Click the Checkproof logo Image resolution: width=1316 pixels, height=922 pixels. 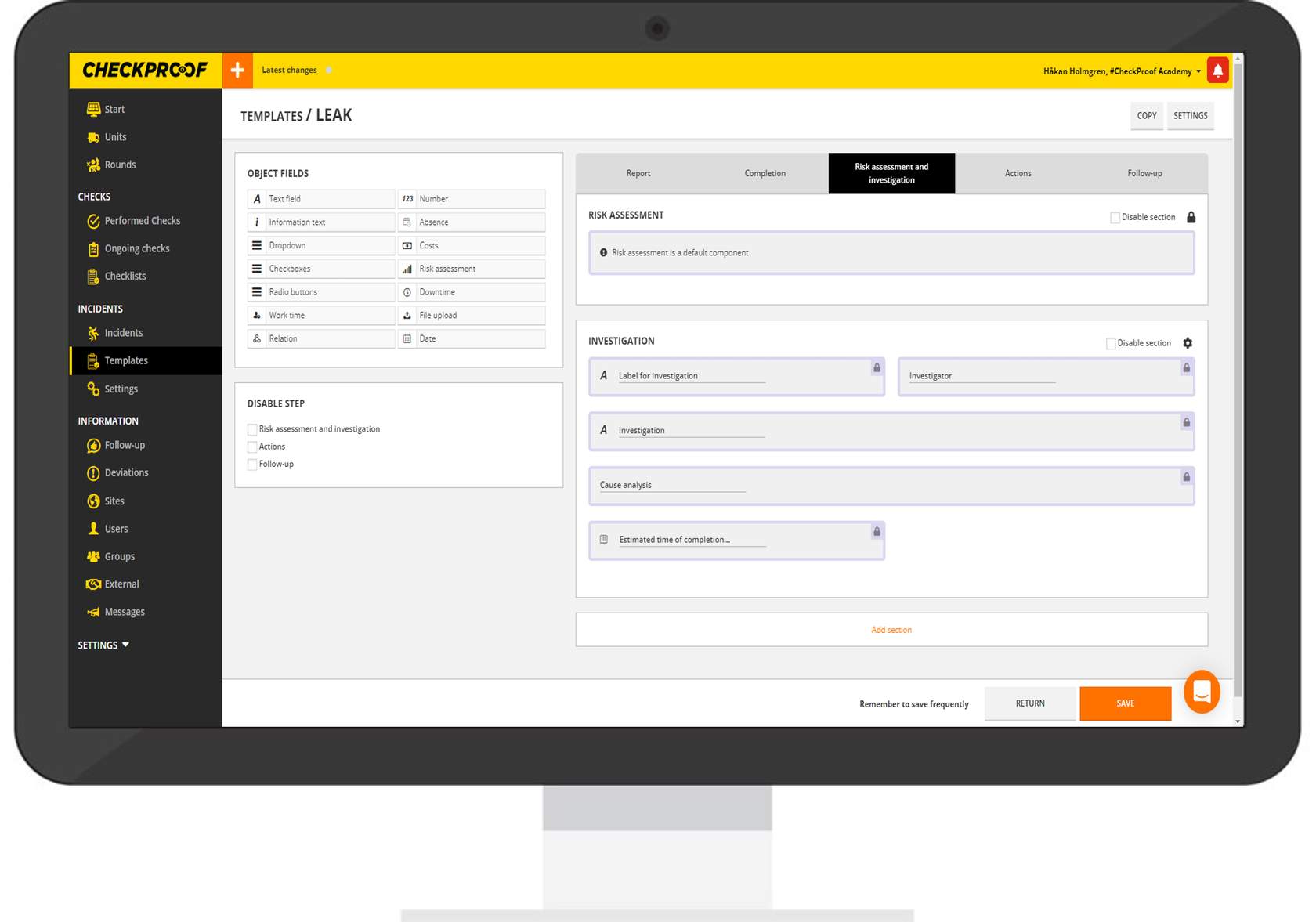point(145,71)
